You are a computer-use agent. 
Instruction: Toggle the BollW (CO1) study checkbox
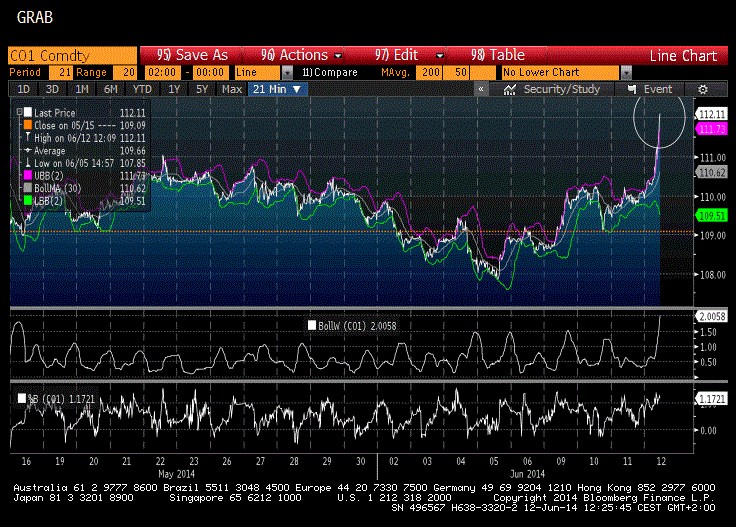[x=308, y=323]
